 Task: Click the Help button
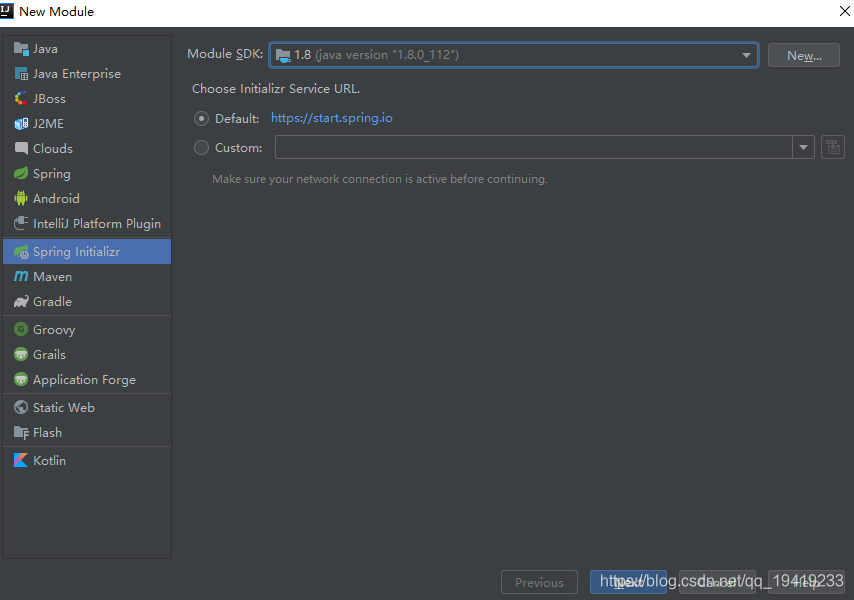pyautogui.click(x=806, y=583)
